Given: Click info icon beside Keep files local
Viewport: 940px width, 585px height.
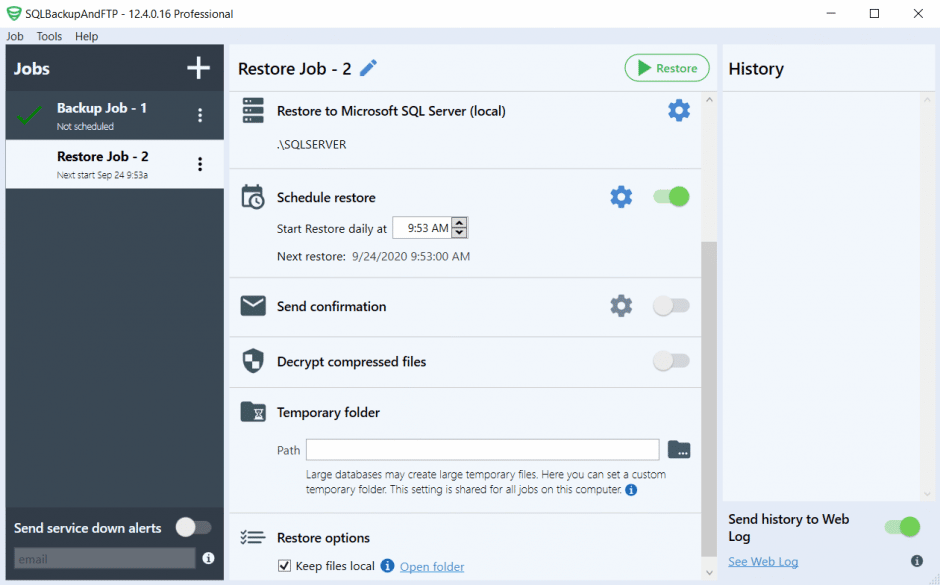Looking at the screenshot, I should pos(388,566).
